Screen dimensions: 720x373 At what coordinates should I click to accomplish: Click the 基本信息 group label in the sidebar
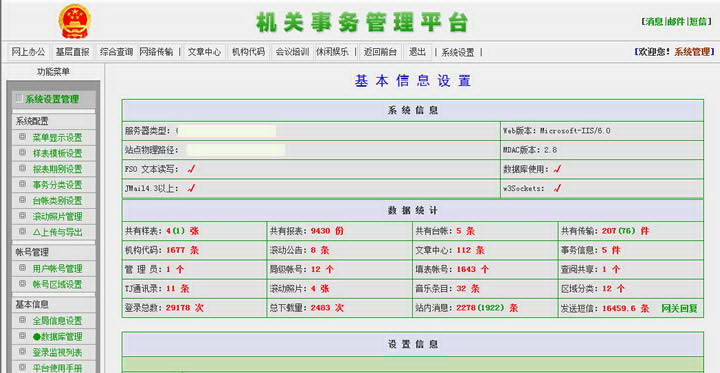tap(32, 305)
